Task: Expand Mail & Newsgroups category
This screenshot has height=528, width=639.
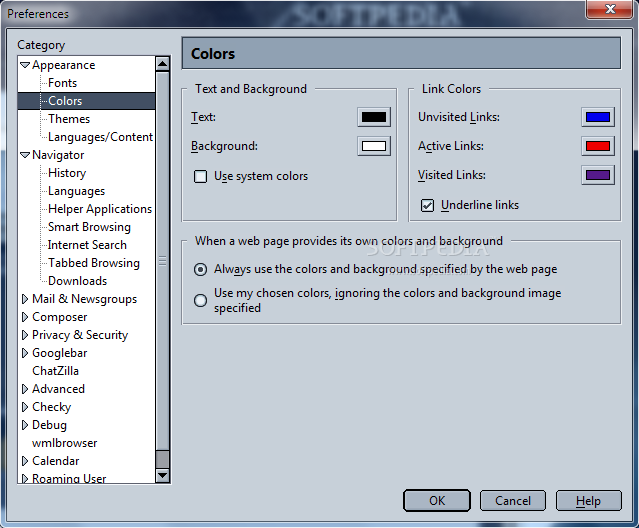Action: click(25, 299)
